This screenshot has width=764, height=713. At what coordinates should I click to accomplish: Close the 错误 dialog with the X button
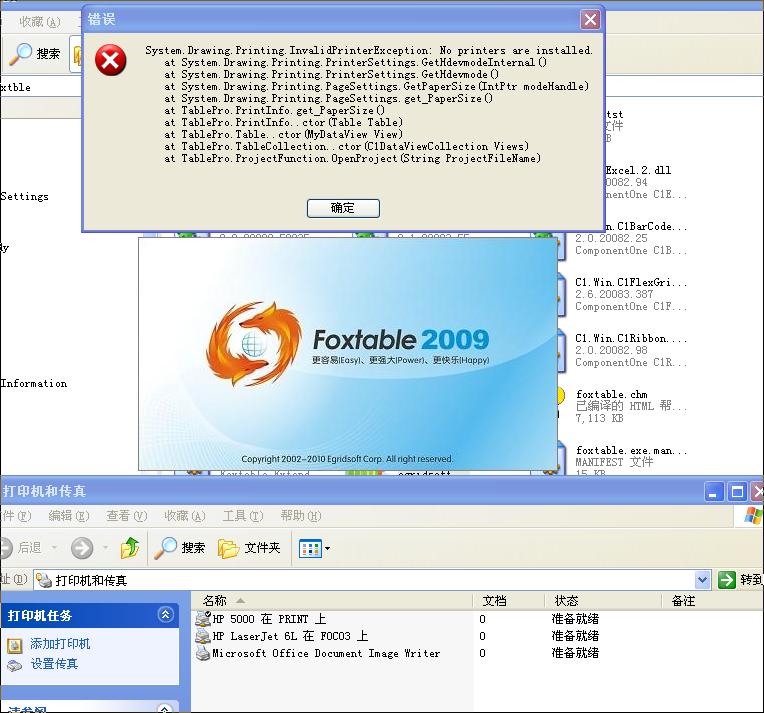(590, 19)
